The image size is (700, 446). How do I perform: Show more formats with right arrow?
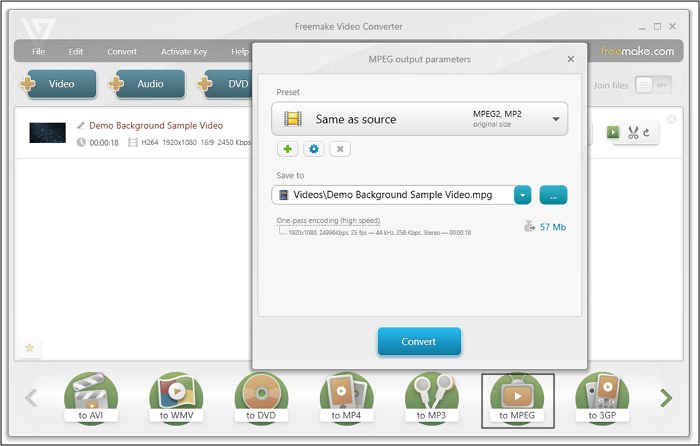[x=666, y=398]
